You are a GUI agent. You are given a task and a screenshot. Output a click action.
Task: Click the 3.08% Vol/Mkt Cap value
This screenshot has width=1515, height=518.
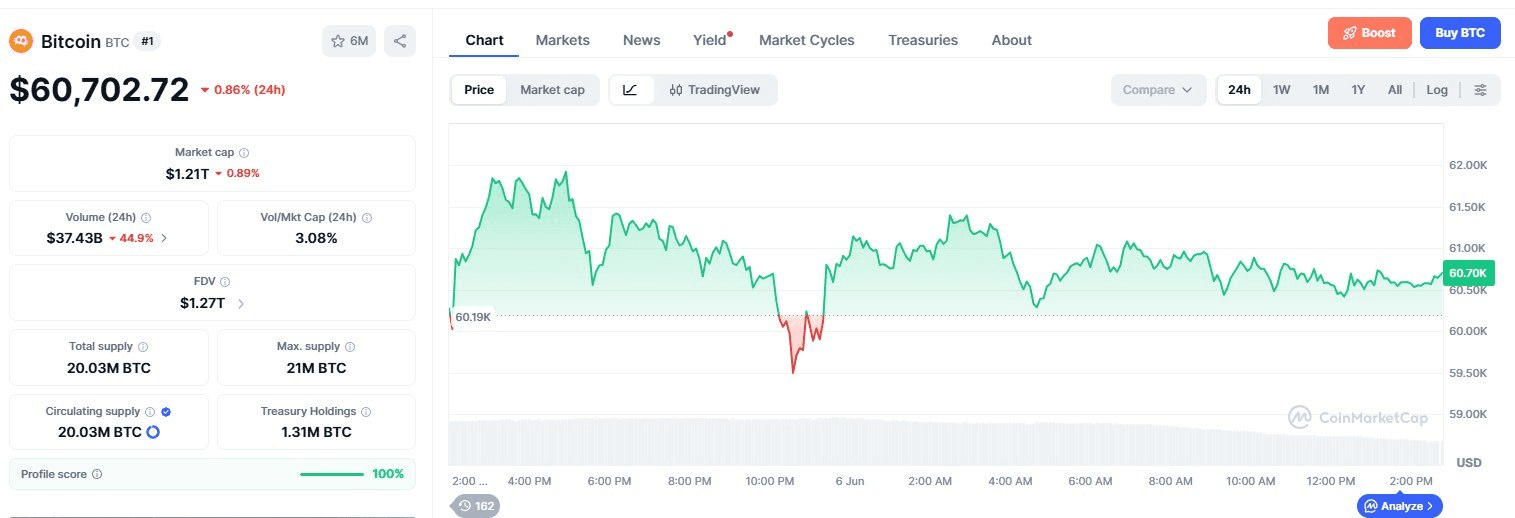[316, 238]
